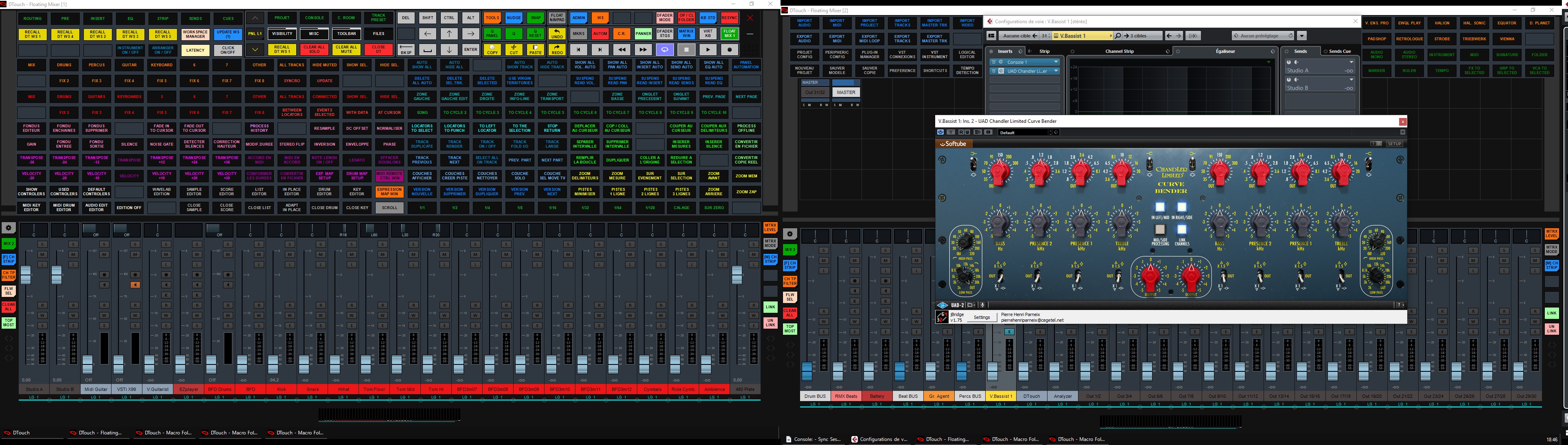The width and height of the screenshot is (1568, 445).
Task: Click the up arrow key button
Action: (449, 33)
